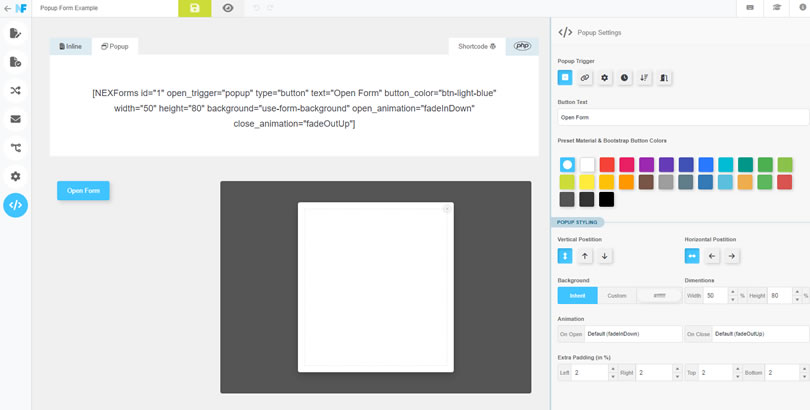Open the On Close animation dropdown
The width and height of the screenshot is (810, 410).
(x=760, y=334)
